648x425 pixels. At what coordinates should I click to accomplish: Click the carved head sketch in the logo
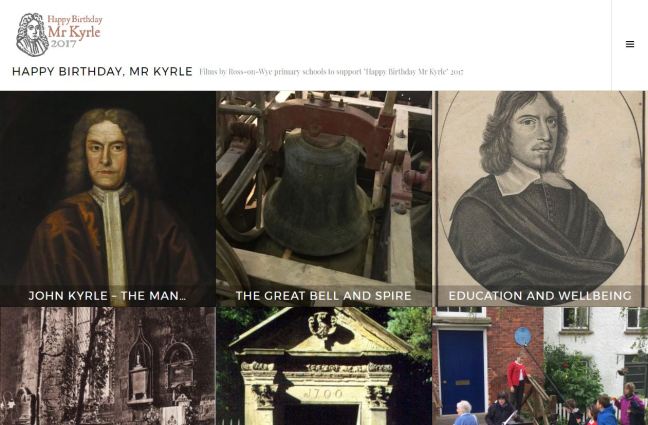pos(32,34)
